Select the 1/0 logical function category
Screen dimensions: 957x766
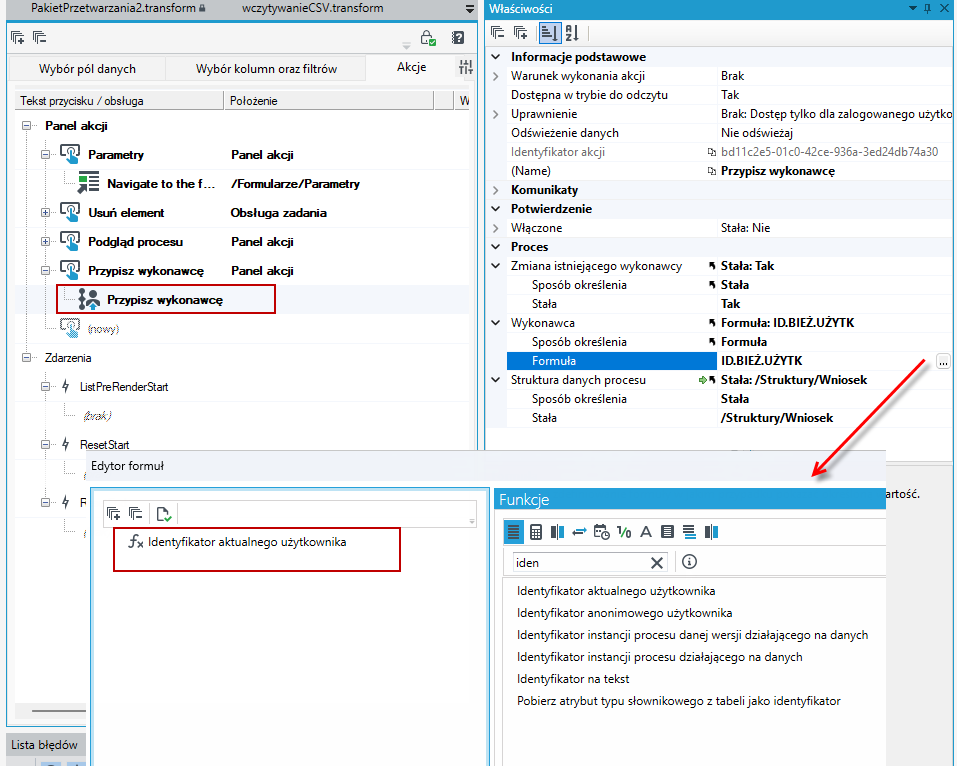coord(624,532)
